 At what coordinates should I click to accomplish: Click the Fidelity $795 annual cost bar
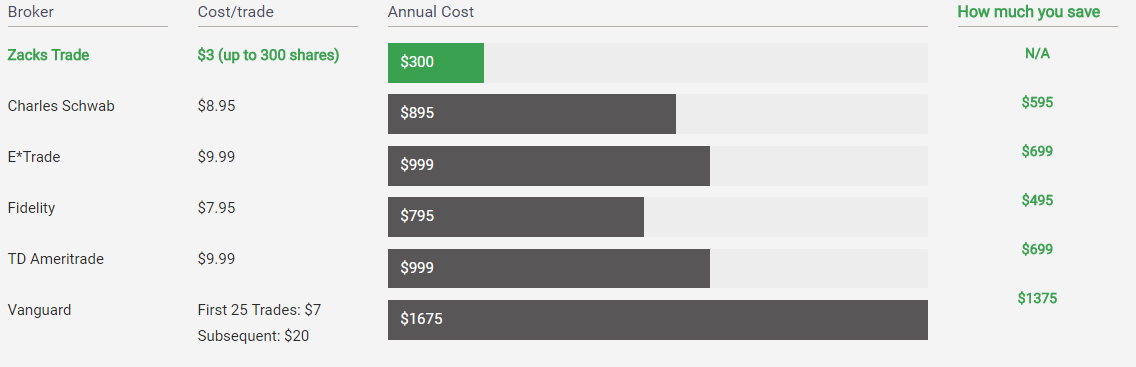coord(516,216)
